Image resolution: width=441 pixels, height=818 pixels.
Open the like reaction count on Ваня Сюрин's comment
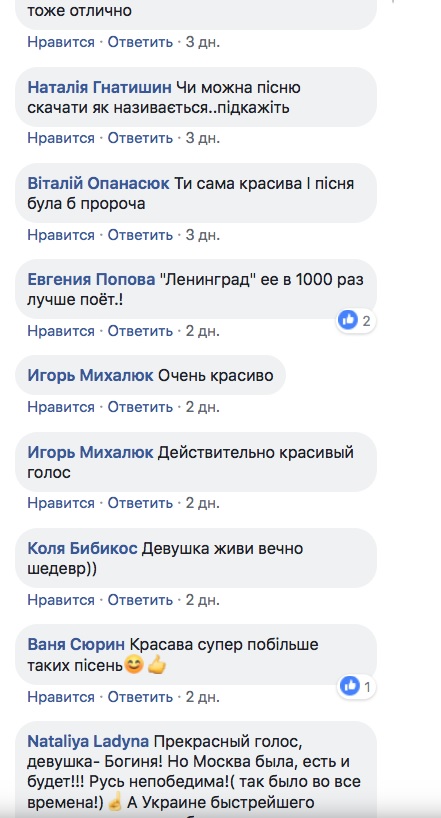pos(356,687)
